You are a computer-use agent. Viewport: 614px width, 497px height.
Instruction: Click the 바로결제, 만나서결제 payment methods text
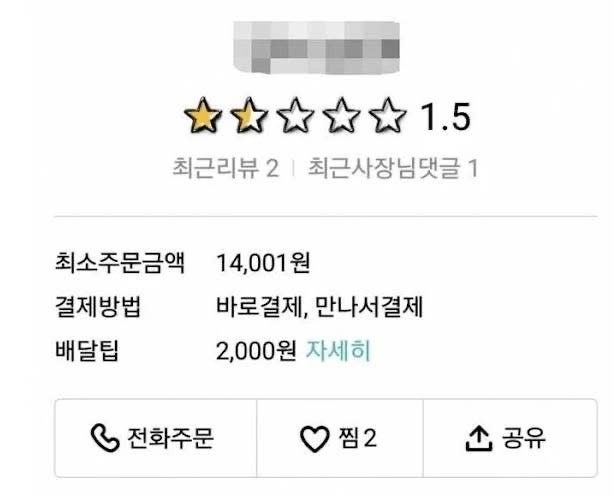[x=319, y=306]
